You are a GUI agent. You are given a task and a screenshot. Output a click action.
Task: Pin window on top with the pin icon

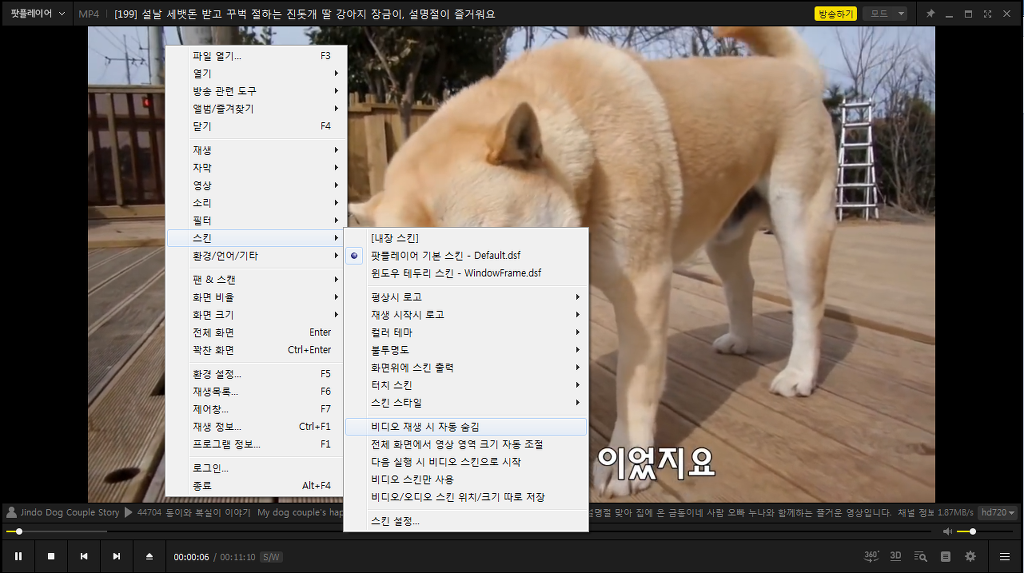click(931, 13)
